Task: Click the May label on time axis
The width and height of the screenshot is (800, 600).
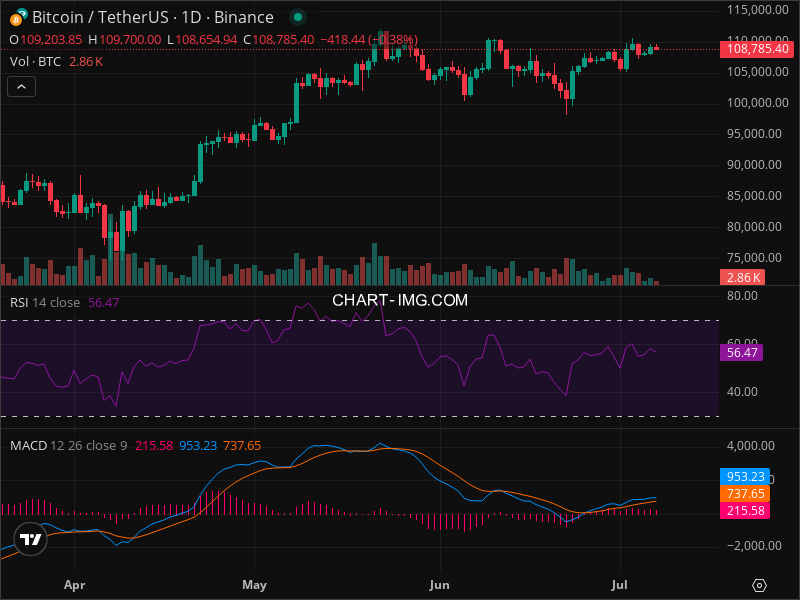Action: [255, 584]
